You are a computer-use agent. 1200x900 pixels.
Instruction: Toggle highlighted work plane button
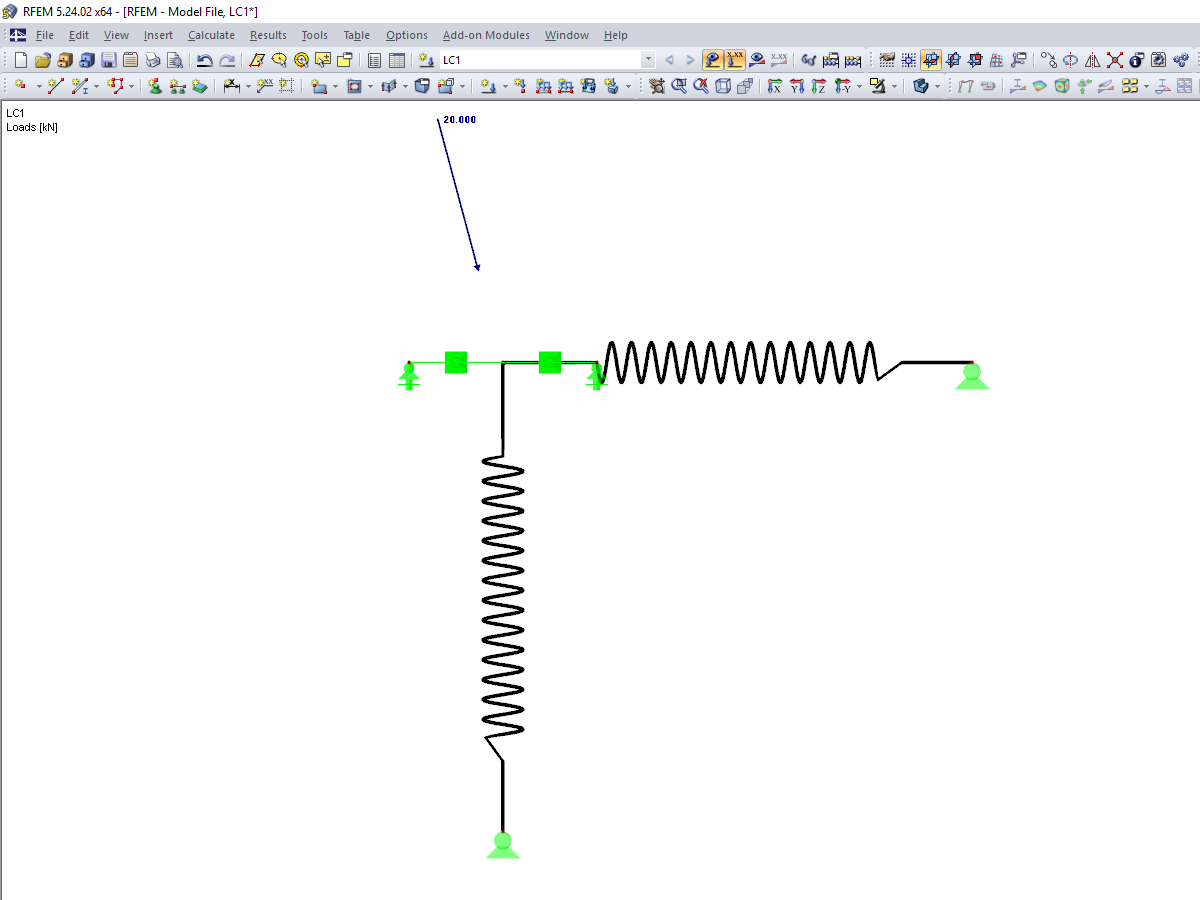click(930, 60)
